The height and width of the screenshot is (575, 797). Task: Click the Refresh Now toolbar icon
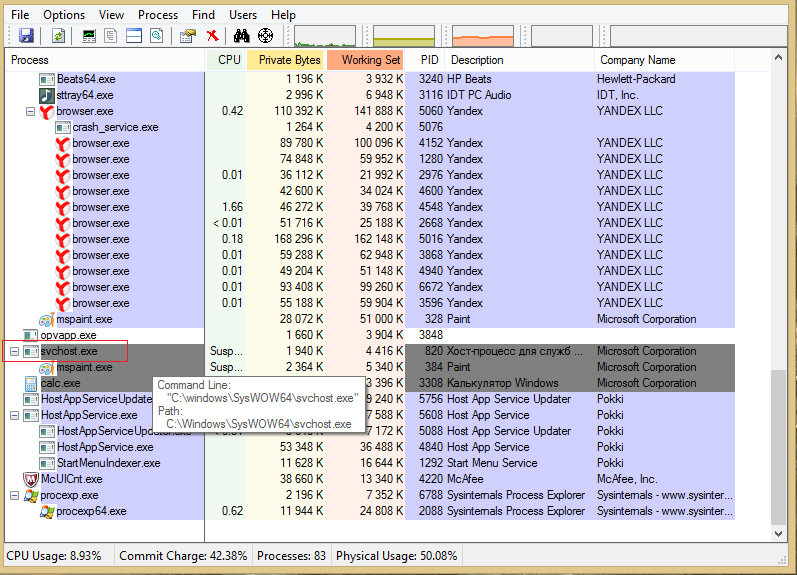pyautogui.click(x=59, y=36)
